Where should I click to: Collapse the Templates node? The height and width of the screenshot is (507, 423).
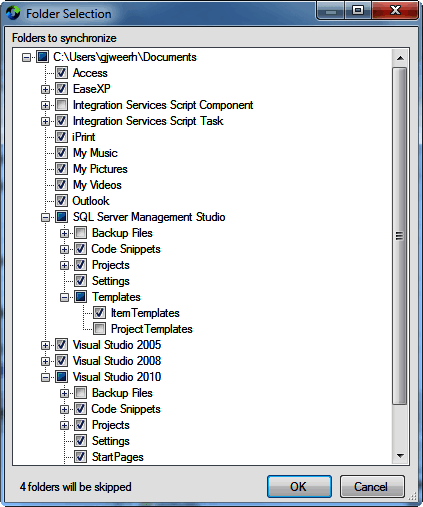pos(64,297)
